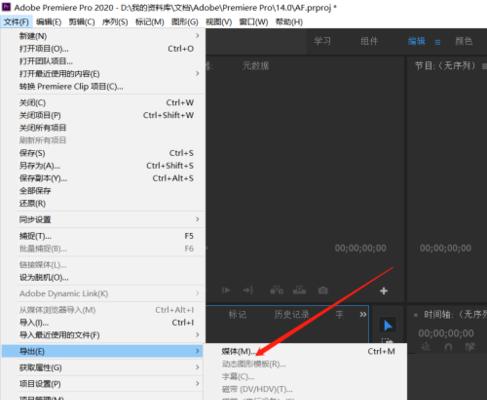Image resolution: width=487 pixels, height=400 pixels.
Task: Choose 导入(I)... menu entry
Action: tap(103, 322)
